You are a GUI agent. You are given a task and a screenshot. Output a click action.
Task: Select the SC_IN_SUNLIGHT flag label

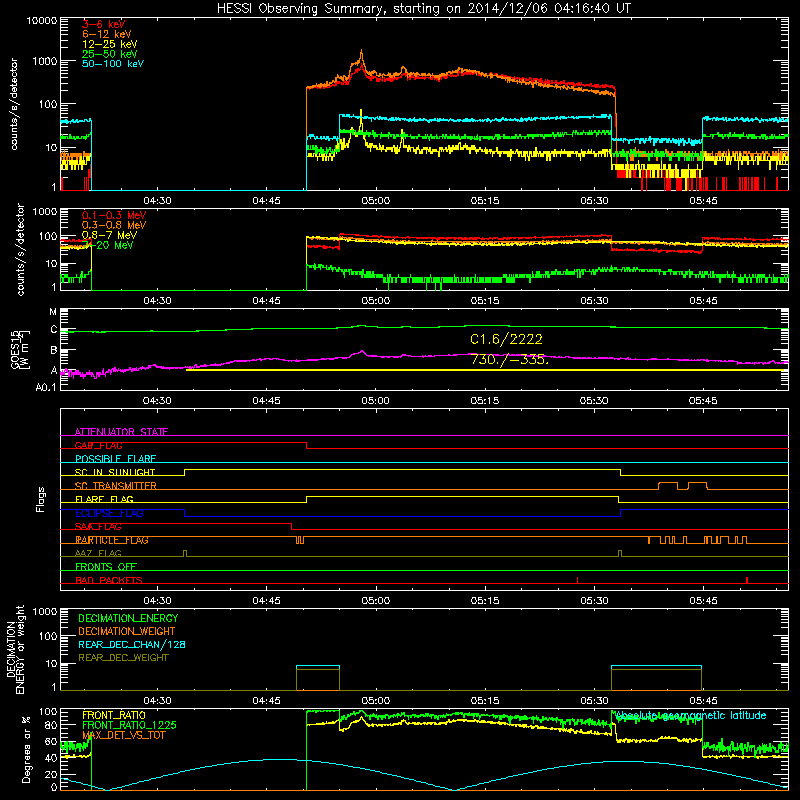(115, 472)
